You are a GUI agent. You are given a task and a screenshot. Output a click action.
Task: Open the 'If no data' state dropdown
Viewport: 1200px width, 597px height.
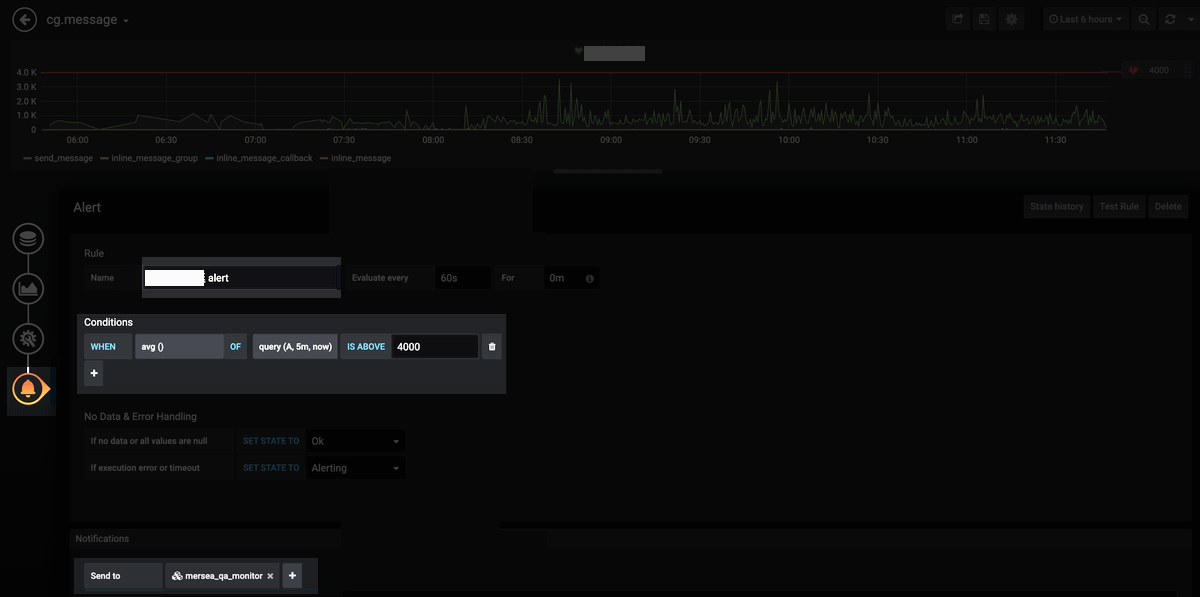click(x=355, y=441)
